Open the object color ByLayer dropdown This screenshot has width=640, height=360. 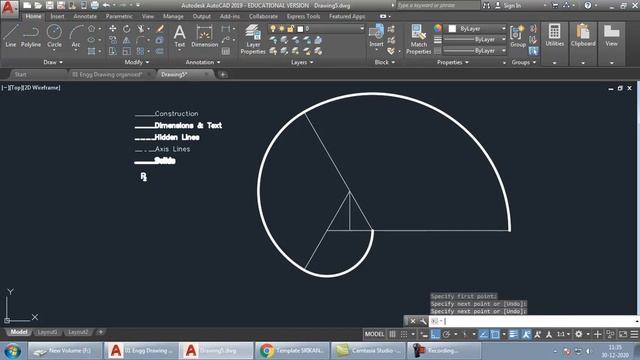point(476,29)
